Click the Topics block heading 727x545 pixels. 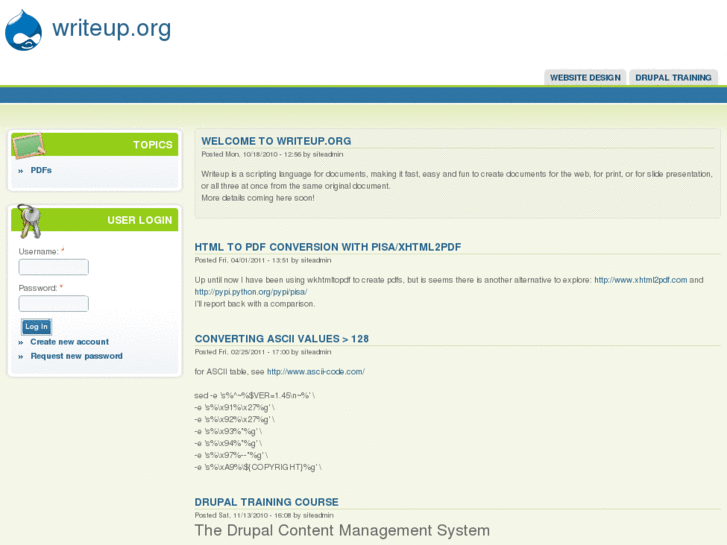click(x=153, y=145)
